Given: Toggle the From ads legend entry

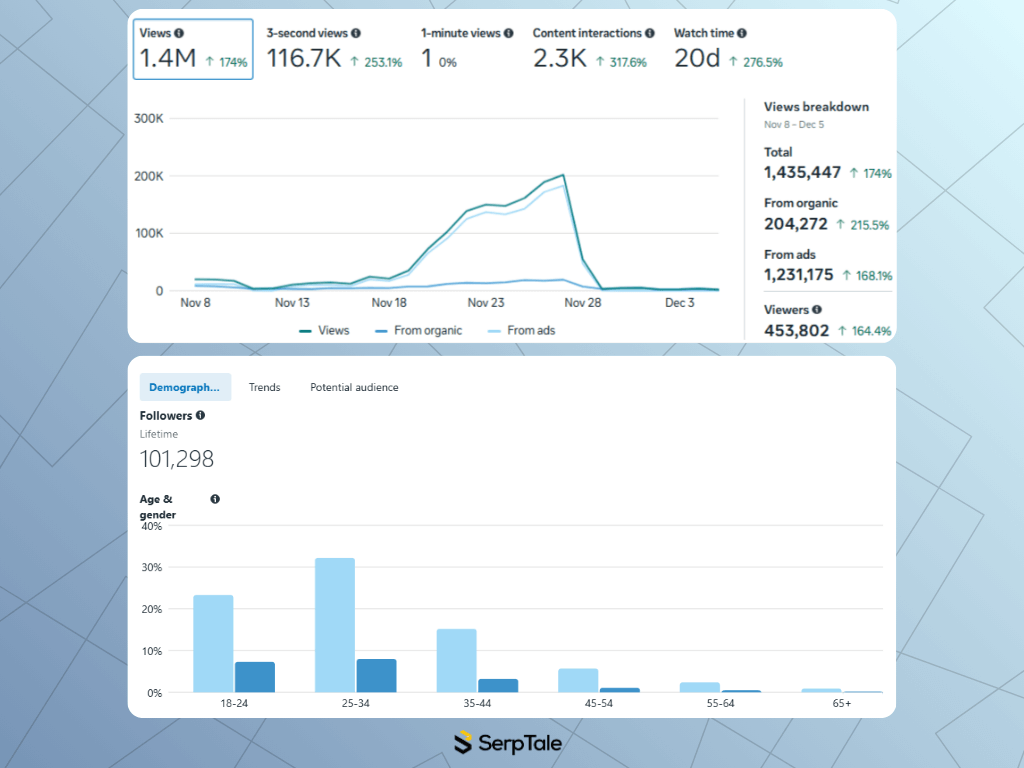Looking at the screenshot, I should tap(522, 331).
